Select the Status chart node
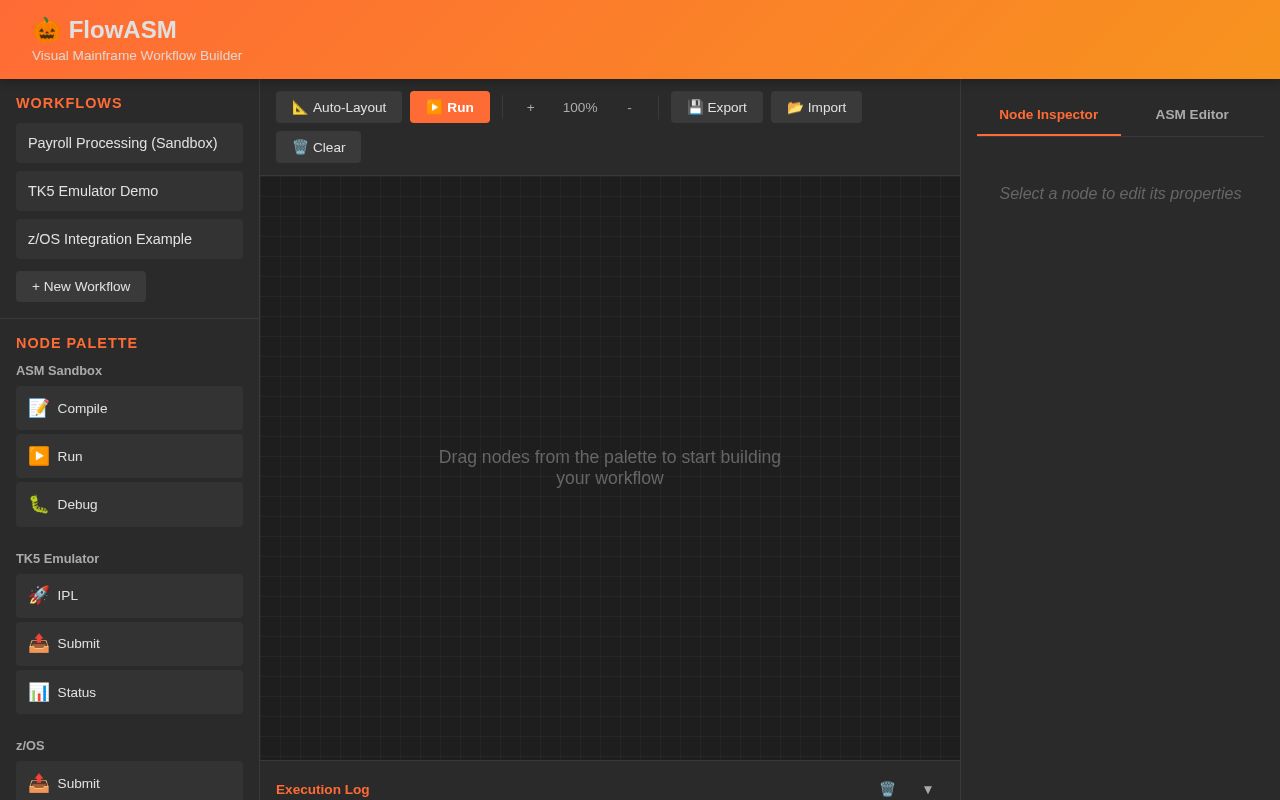This screenshot has width=1280, height=800. click(129, 692)
